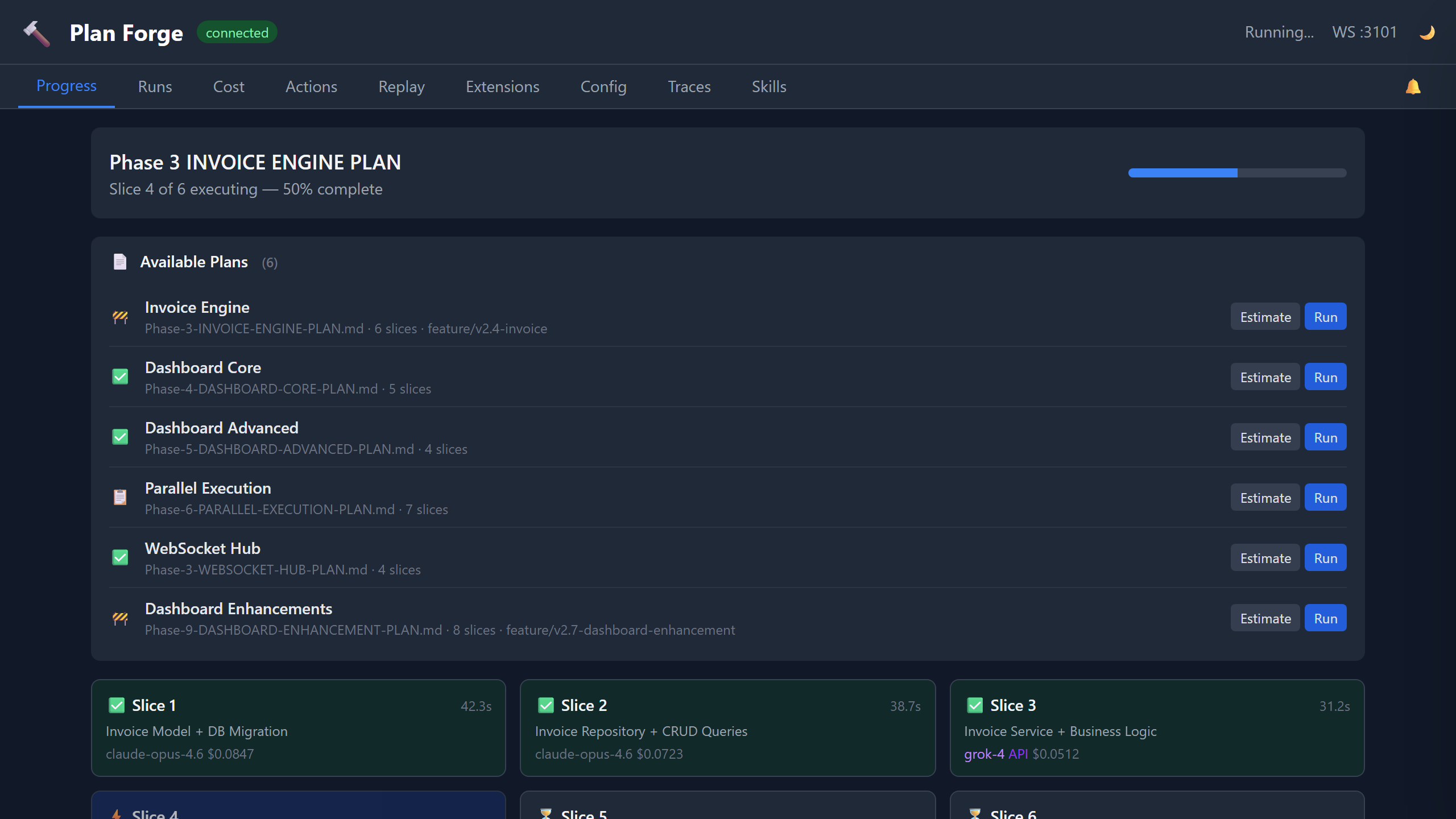Click Estimate for Parallel Execution
The width and height of the screenshot is (1456, 819).
[1264, 497]
